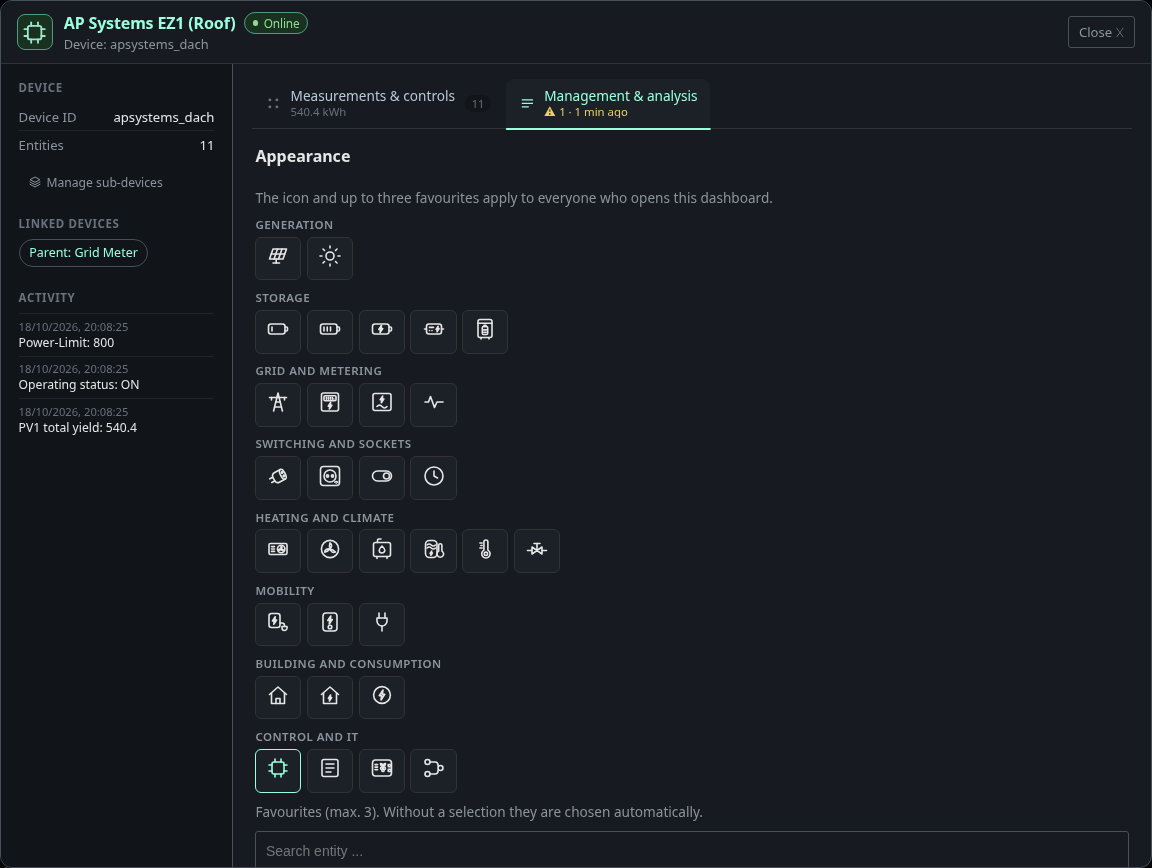Open the Parent: Grid Meter linked device
The height and width of the screenshot is (868, 1152).
point(83,253)
